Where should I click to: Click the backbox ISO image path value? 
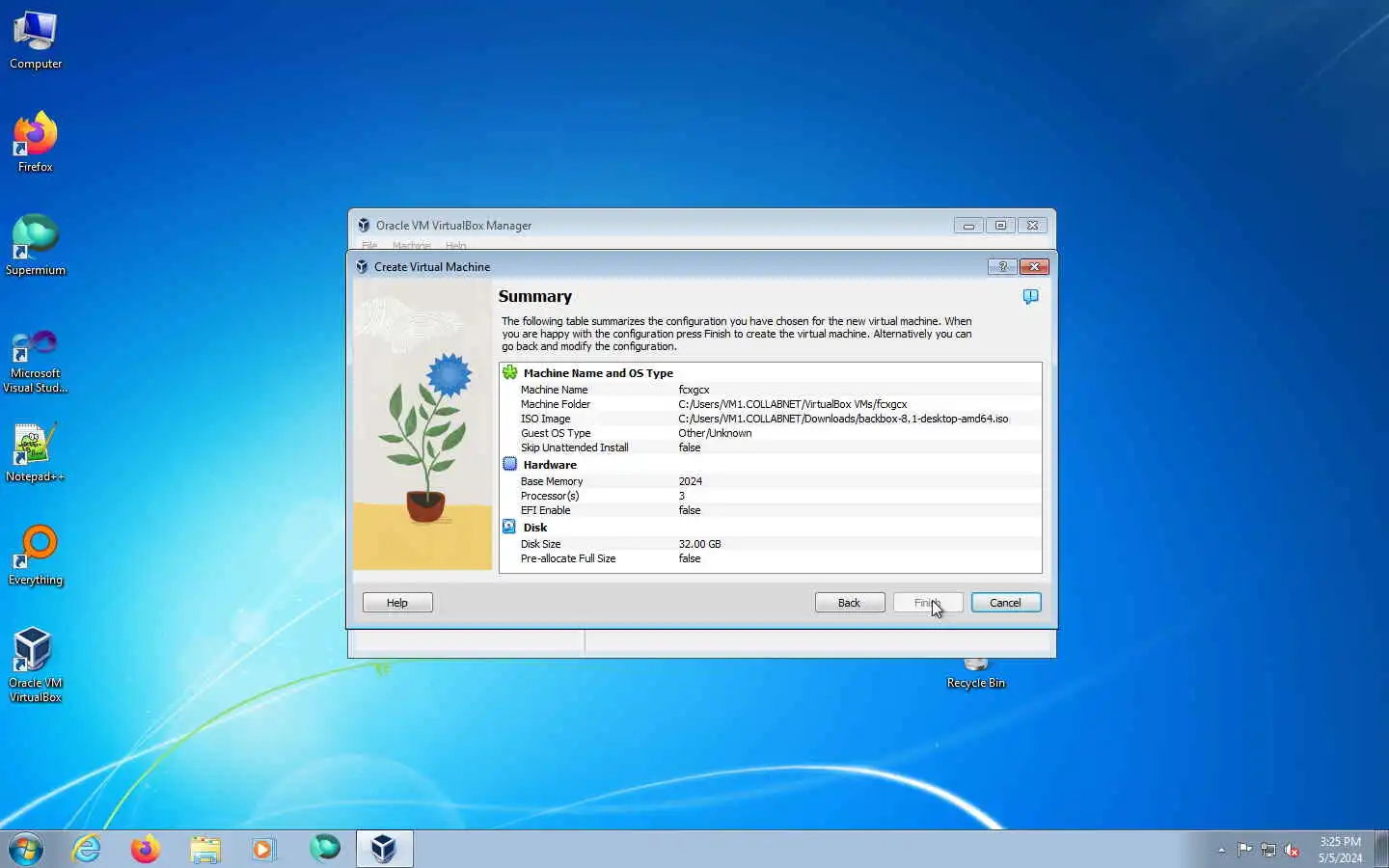tap(843, 419)
